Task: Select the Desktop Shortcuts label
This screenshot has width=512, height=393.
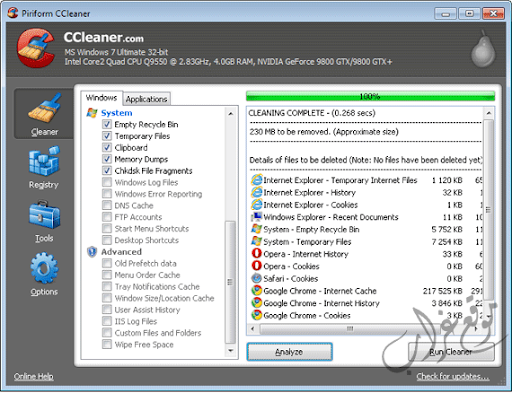Action: pyautogui.click(x=147, y=240)
